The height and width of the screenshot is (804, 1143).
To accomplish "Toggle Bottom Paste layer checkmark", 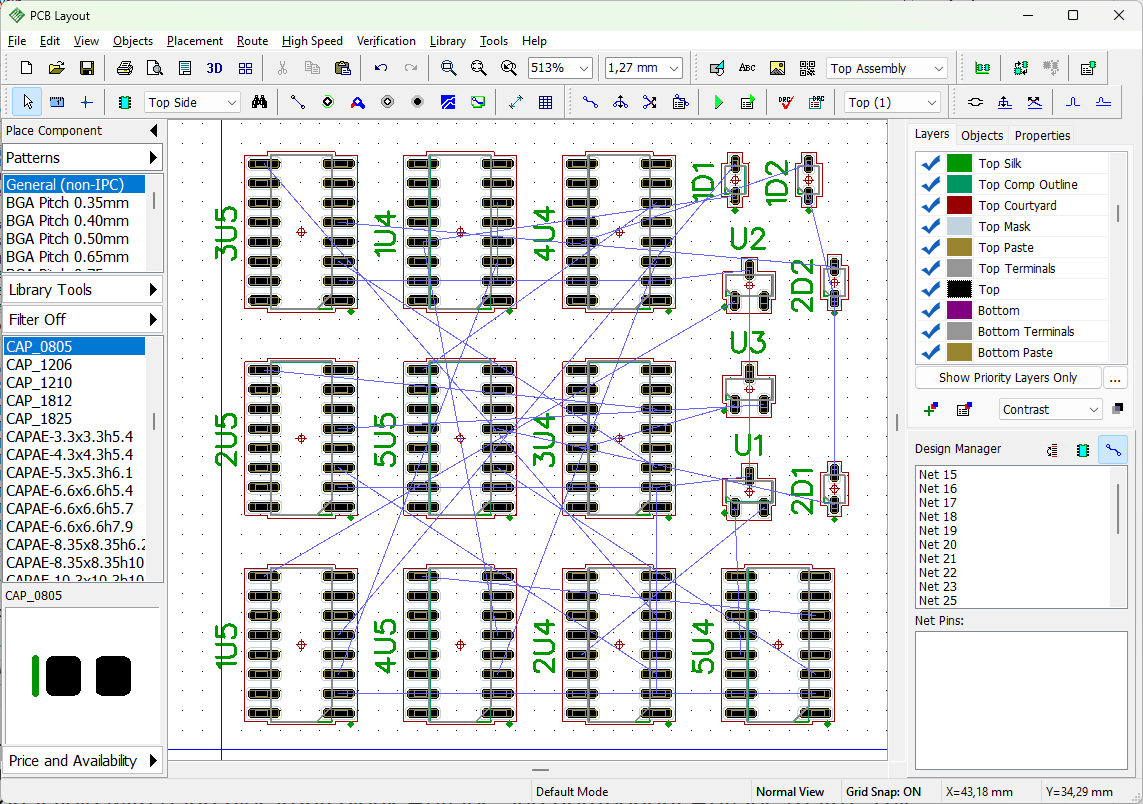I will (930, 353).
